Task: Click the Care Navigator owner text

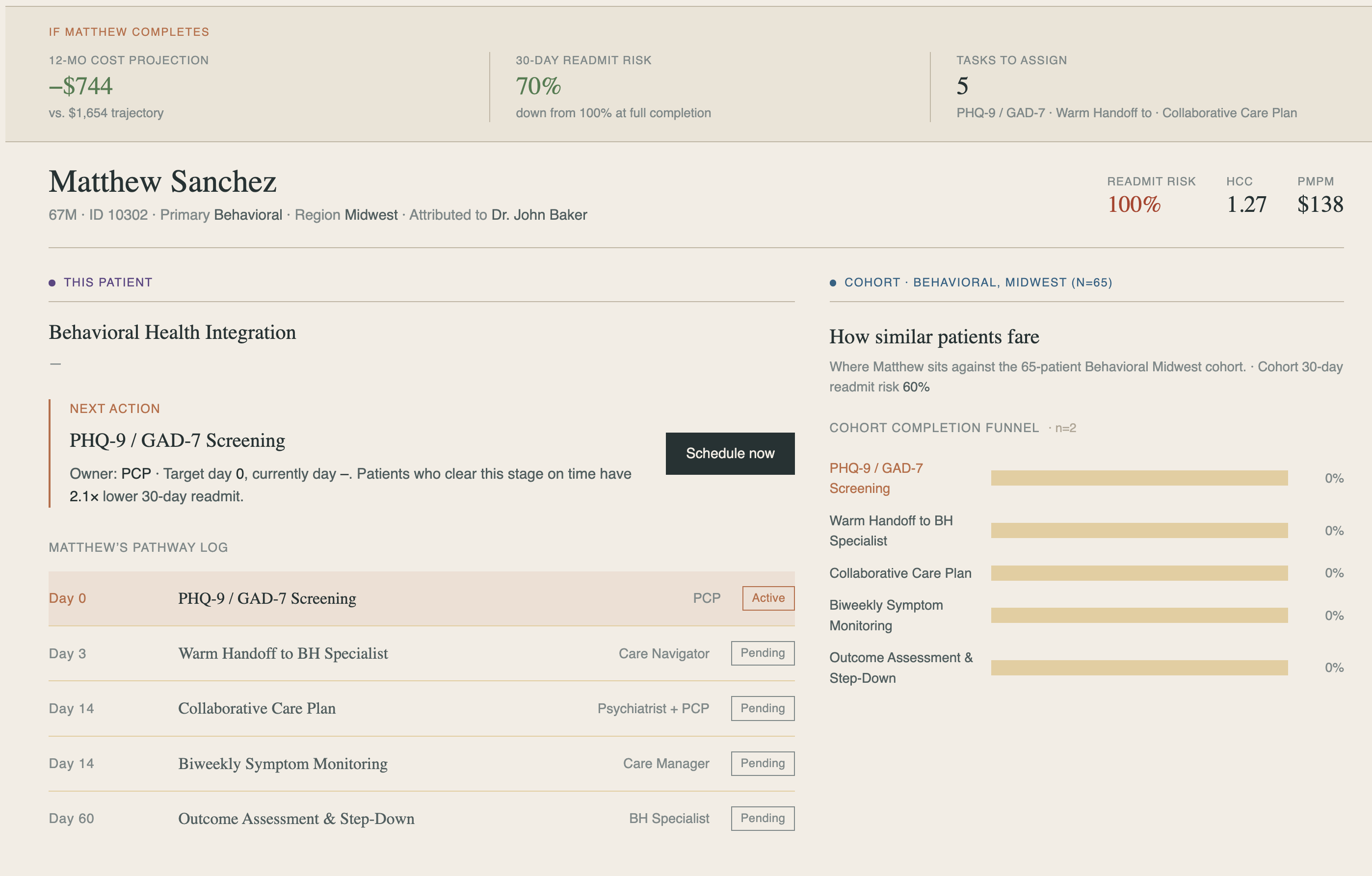Action: click(x=664, y=653)
